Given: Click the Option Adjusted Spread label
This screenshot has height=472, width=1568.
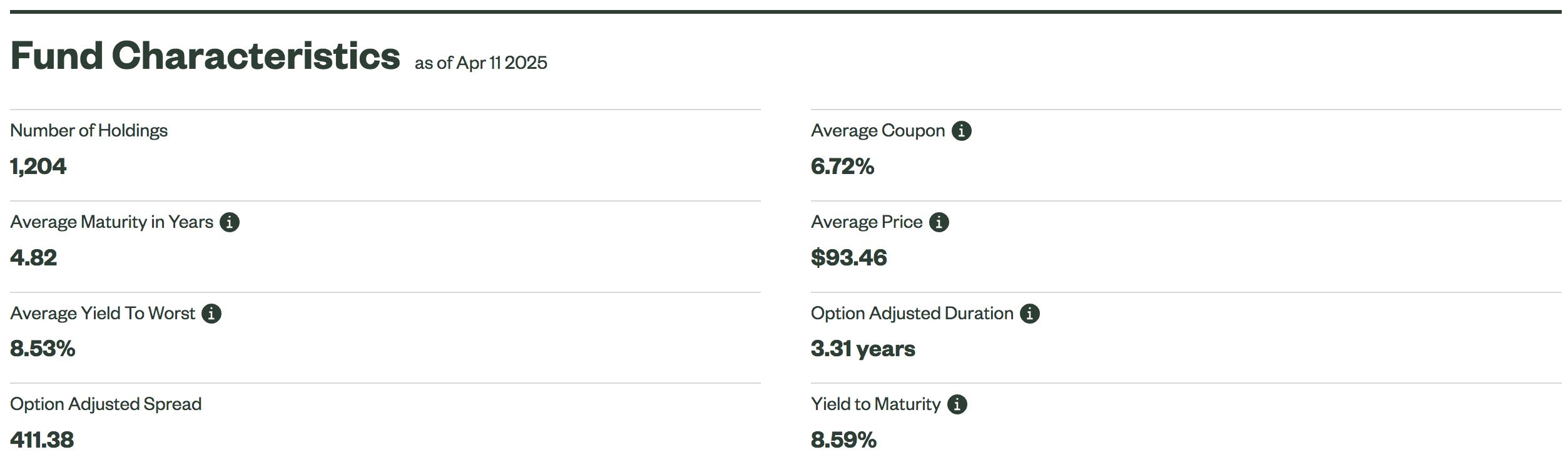Looking at the screenshot, I should point(106,404).
